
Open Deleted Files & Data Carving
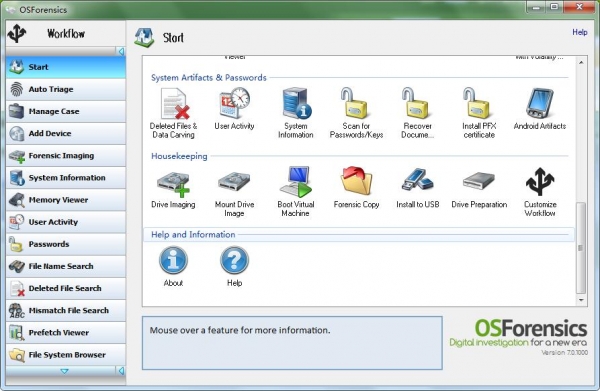coord(173,113)
